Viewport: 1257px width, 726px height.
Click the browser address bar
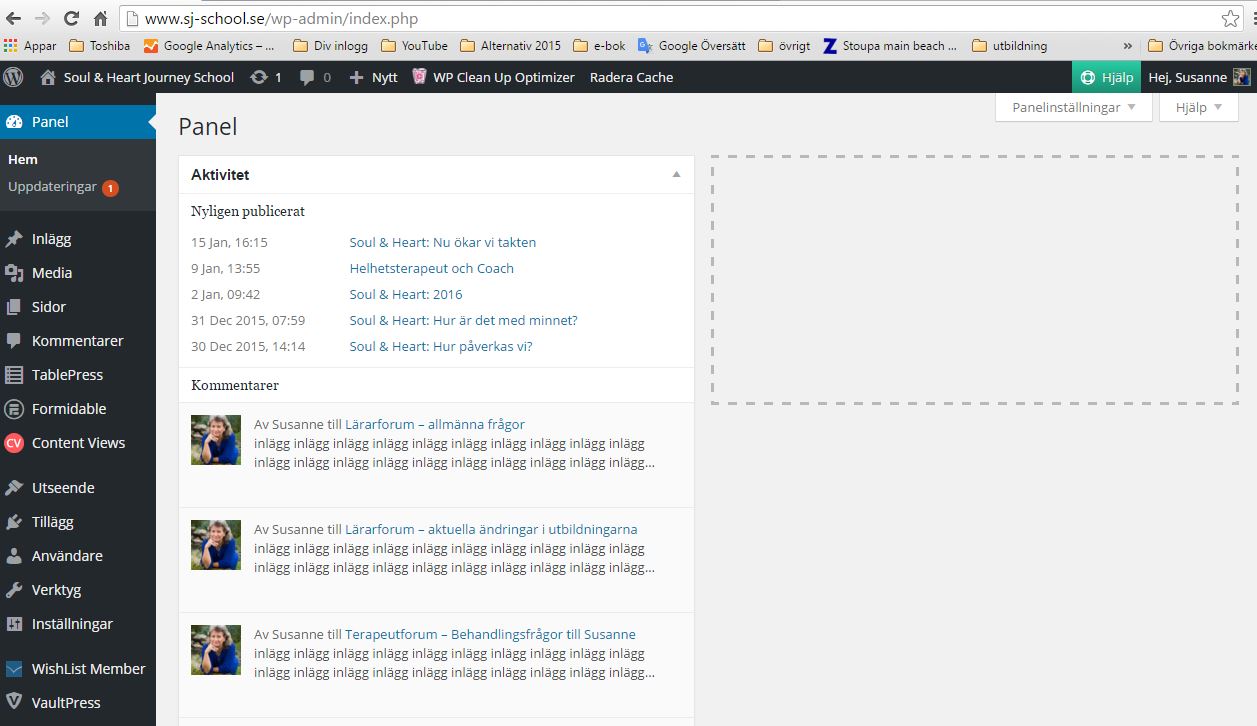pyautogui.click(x=660, y=18)
